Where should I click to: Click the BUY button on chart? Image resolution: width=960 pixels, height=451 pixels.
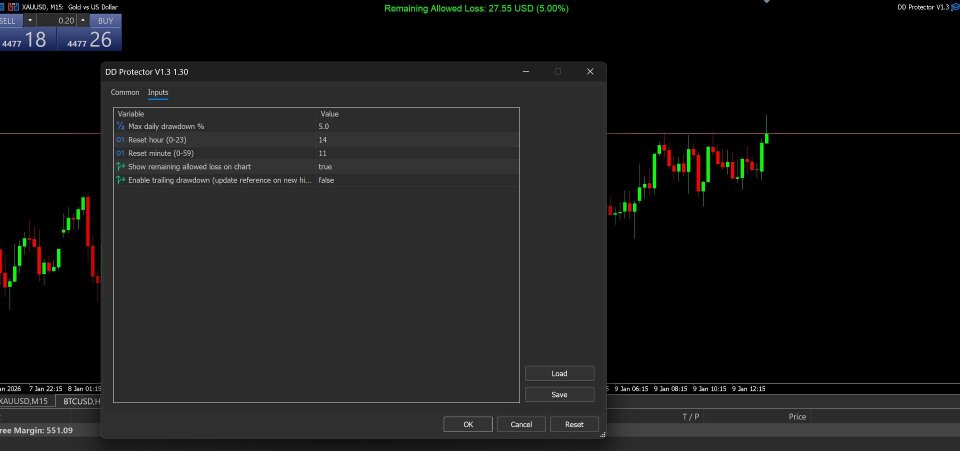pos(105,21)
